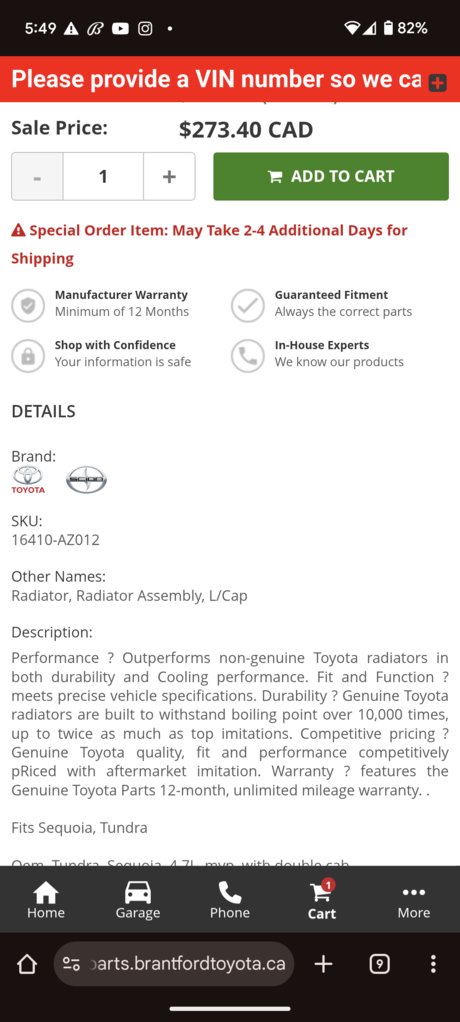Decrease quantity with the minus button
The height and width of the screenshot is (1022, 460).
pyautogui.click(x=37, y=177)
